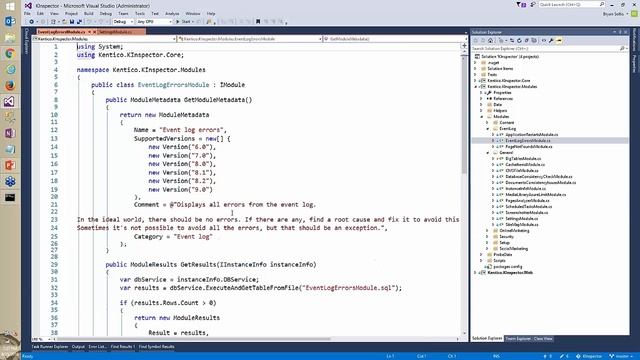Expand the Solution Items folder
Image resolution: width=640 pixels, height=360 pixels.
(x=475, y=69)
